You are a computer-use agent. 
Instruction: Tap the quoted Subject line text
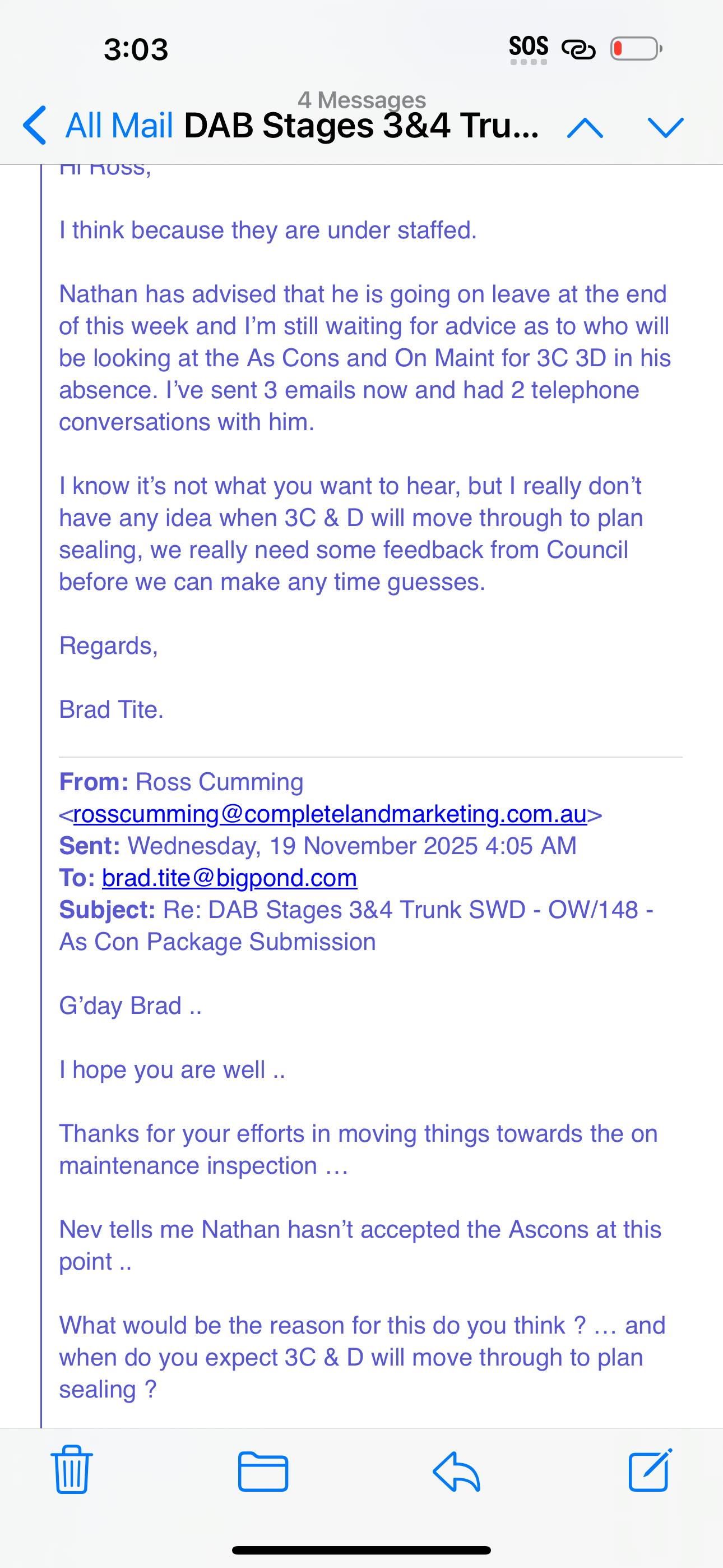point(356,925)
